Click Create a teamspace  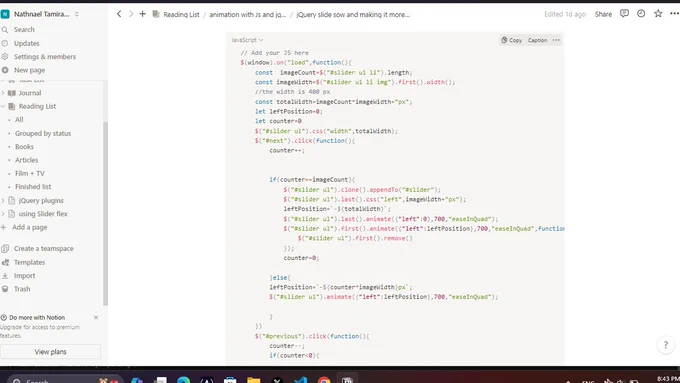(43, 249)
